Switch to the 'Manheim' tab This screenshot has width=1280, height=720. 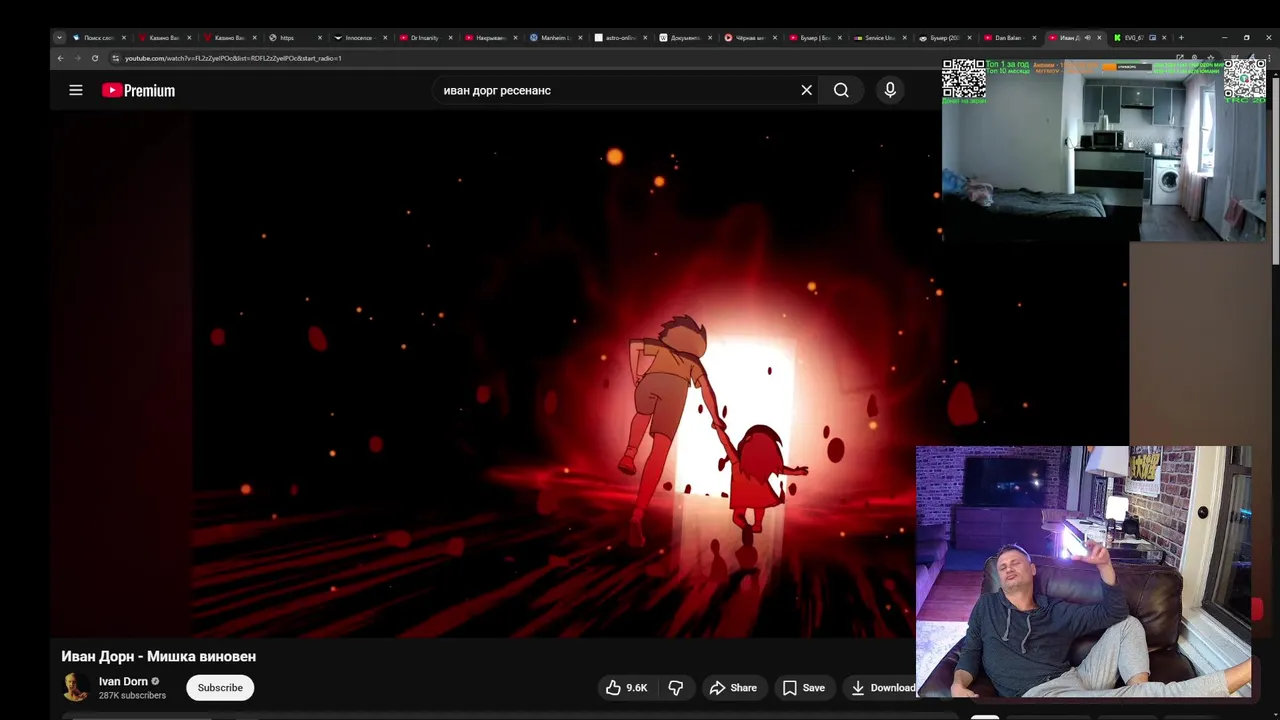click(555, 38)
